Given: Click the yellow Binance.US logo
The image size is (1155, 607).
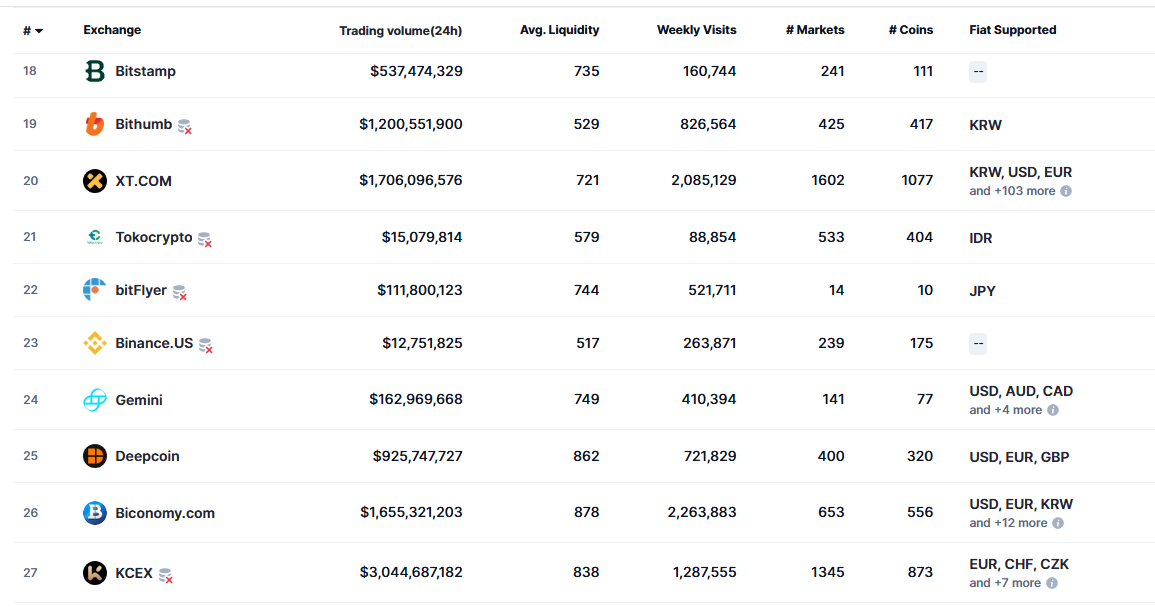Looking at the screenshot, I should pyautogui.click(x=95, y=343).
